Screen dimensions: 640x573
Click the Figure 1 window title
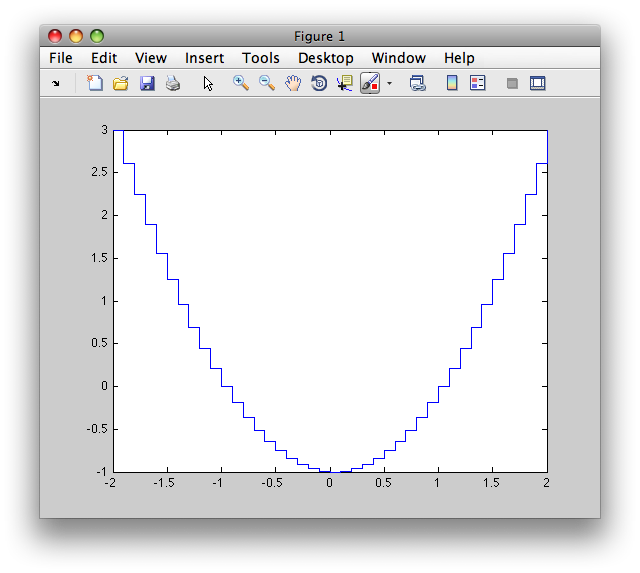[x=320, y=36]
